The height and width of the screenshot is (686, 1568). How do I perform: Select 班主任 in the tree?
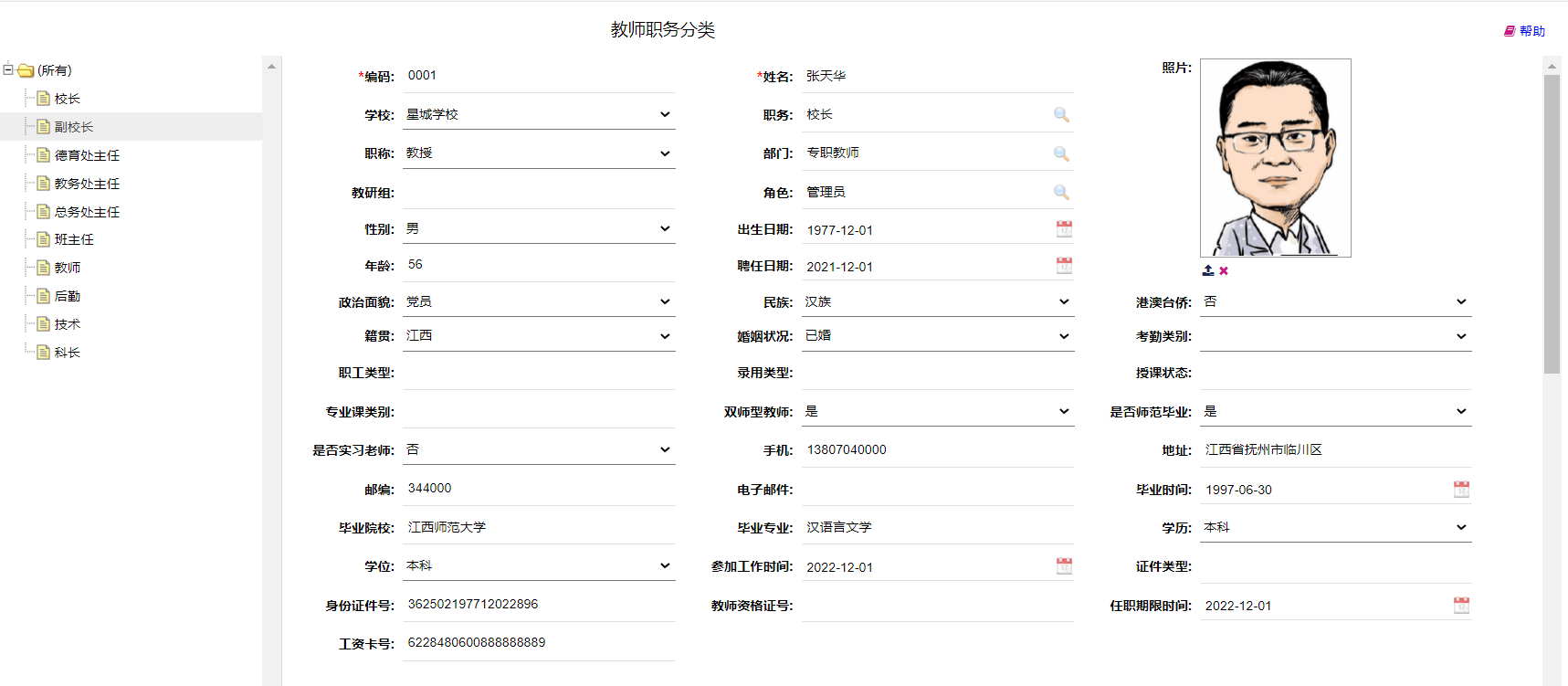pyautogui.click(x=74, y=239)
